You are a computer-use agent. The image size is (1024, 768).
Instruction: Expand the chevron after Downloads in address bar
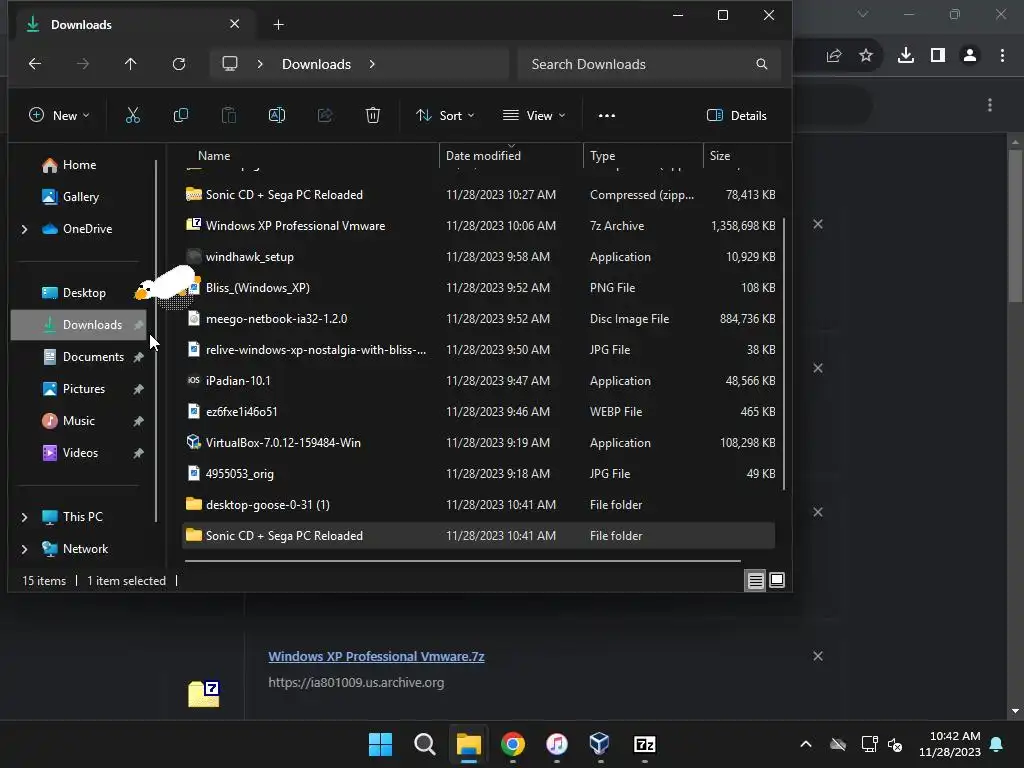[372, 64]
